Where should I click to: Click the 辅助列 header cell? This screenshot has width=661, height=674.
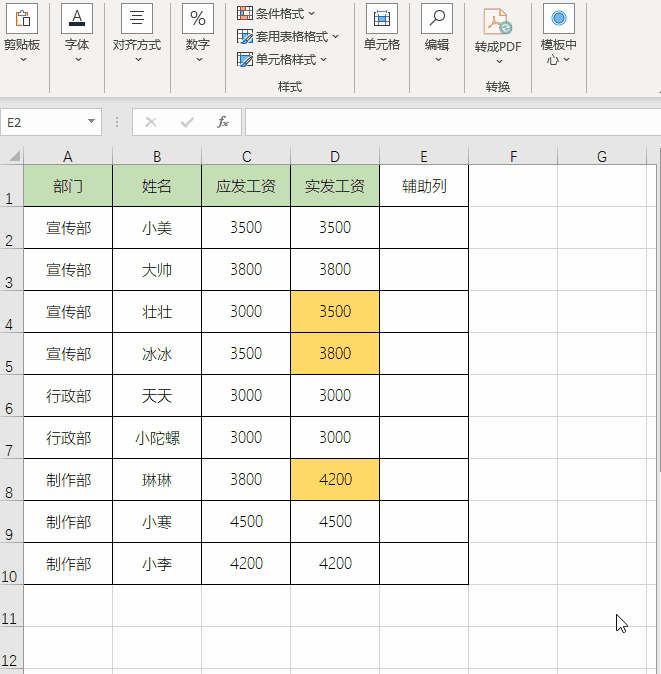click(x=424, y=186)
